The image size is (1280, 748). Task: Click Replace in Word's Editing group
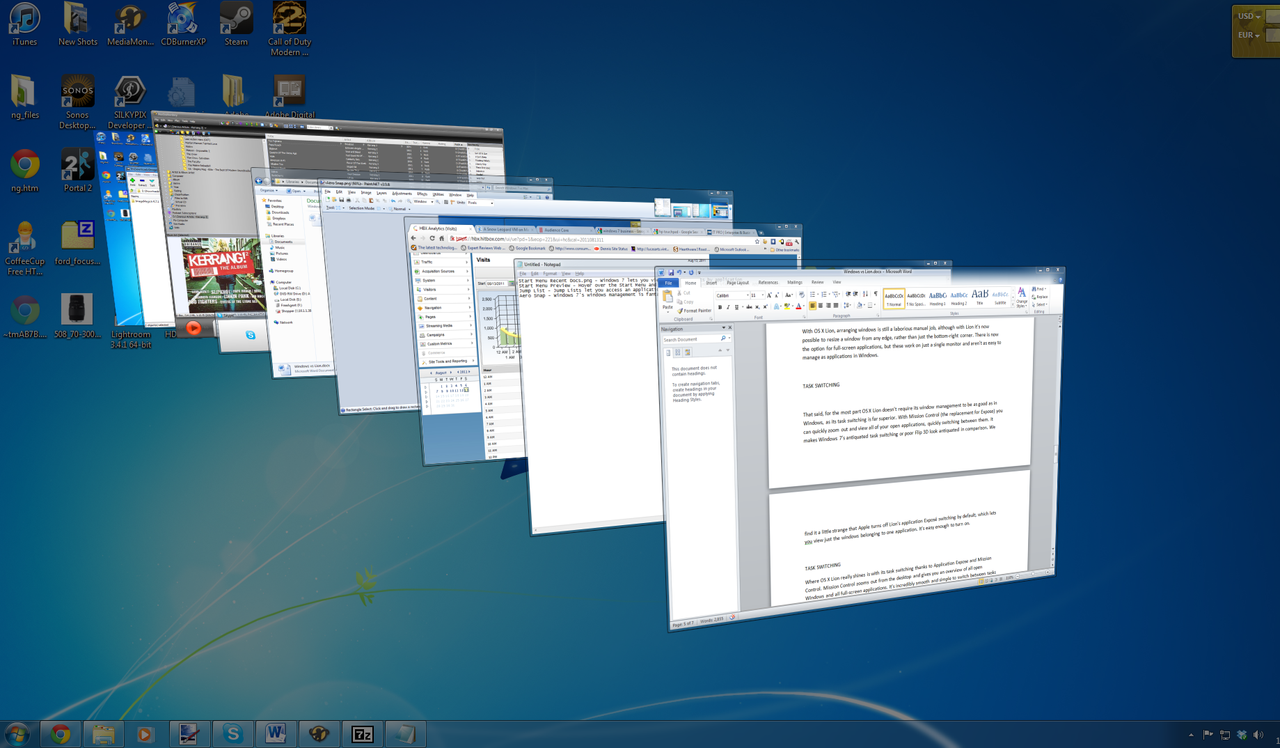[1040, 297]
